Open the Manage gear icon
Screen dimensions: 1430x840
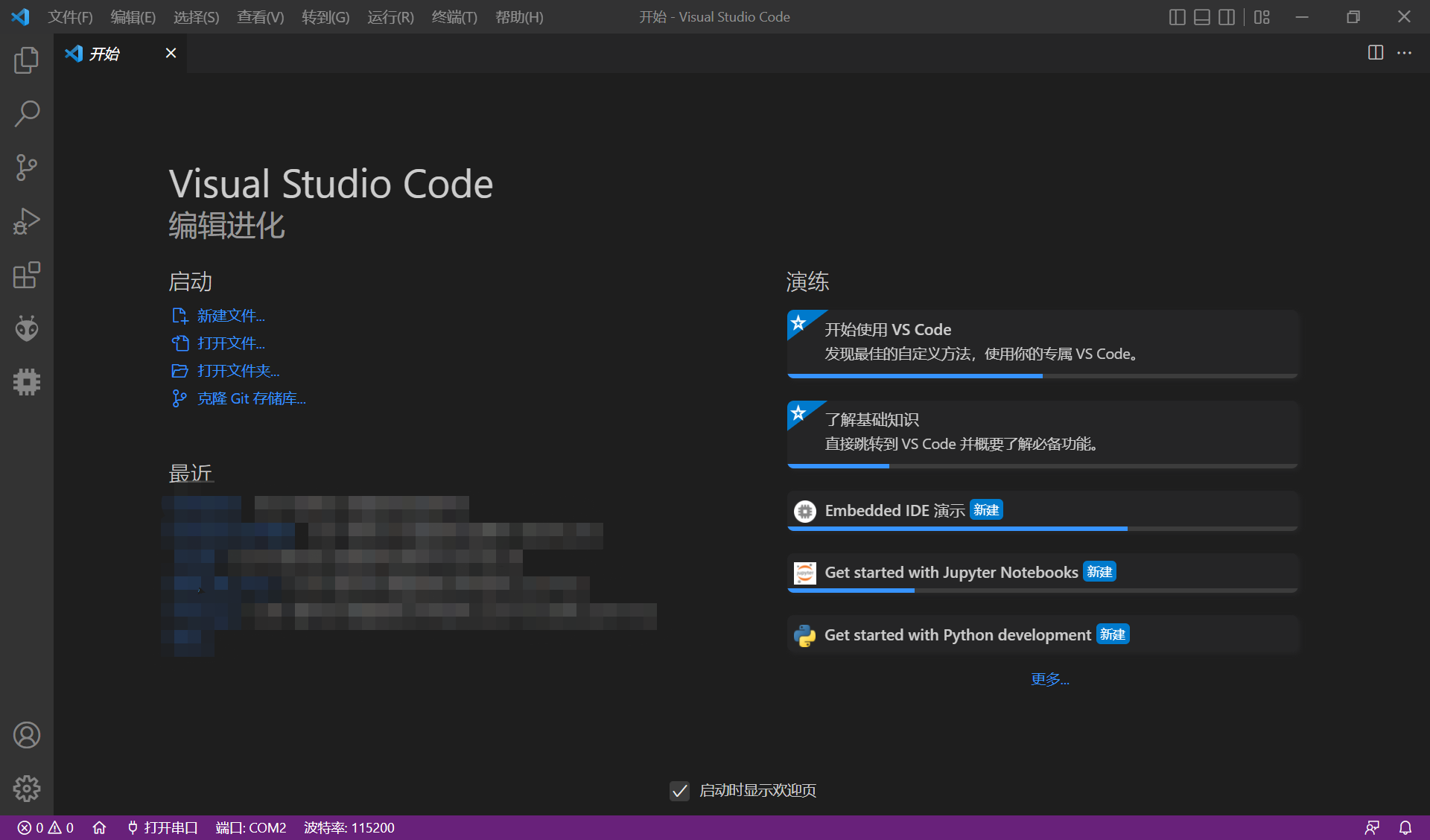pyautogui.click(x=27, y=789)
